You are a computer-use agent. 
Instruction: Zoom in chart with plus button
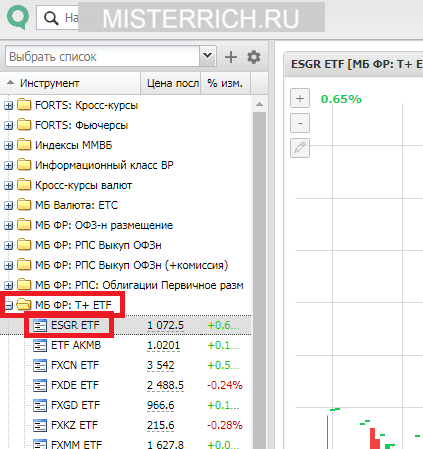coord(300,98)
